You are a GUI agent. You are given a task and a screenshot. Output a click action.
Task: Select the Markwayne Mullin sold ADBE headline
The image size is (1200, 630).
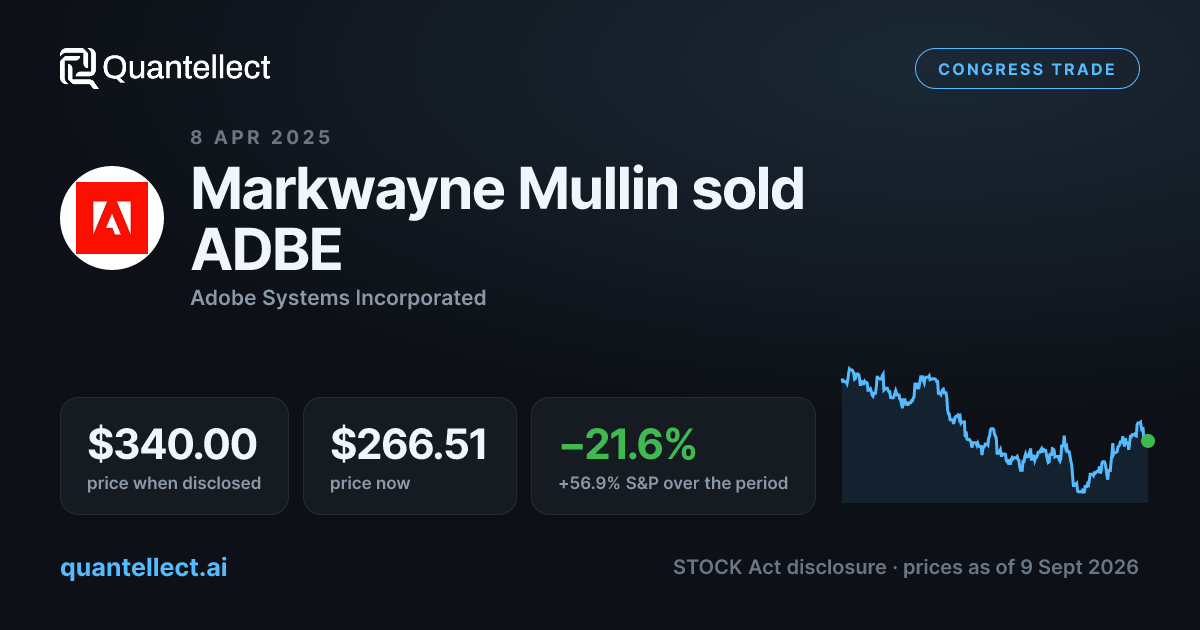(498, 218)
